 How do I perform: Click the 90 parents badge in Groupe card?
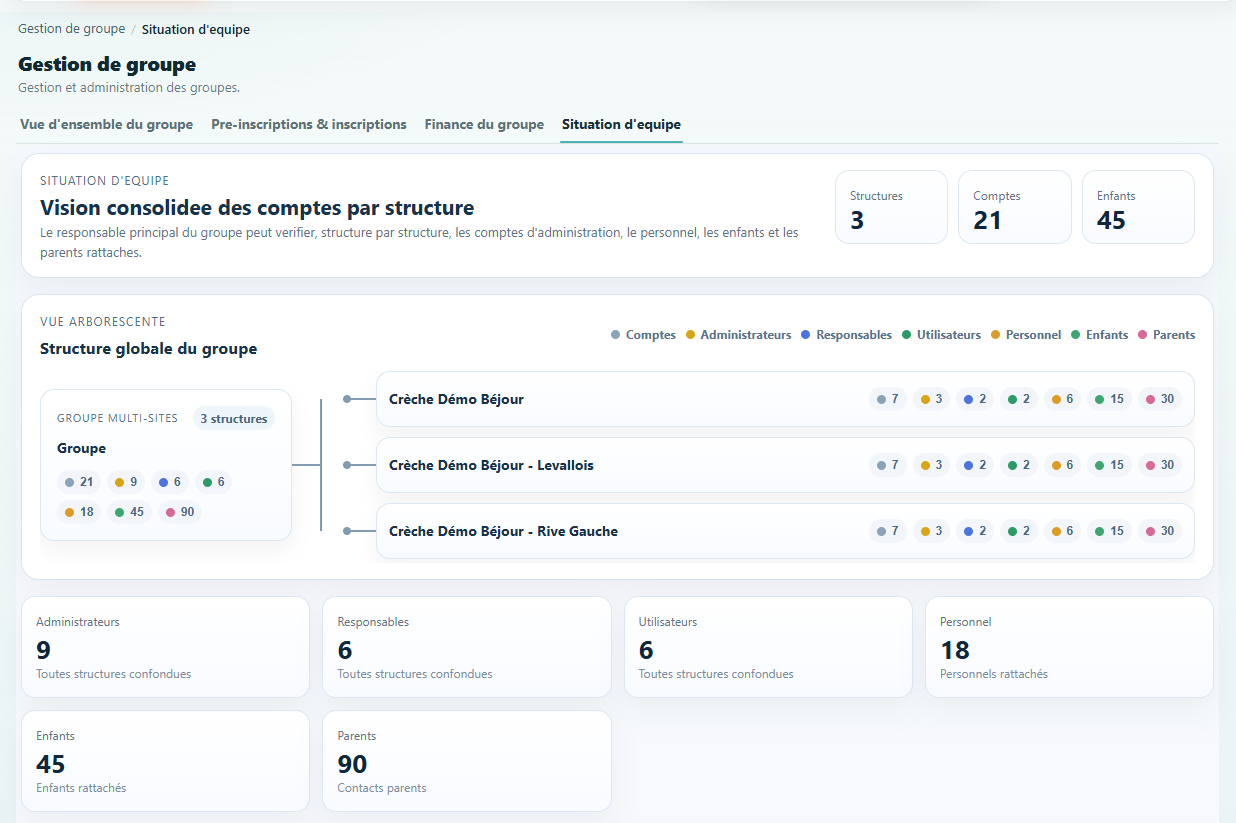coord(180,512)
